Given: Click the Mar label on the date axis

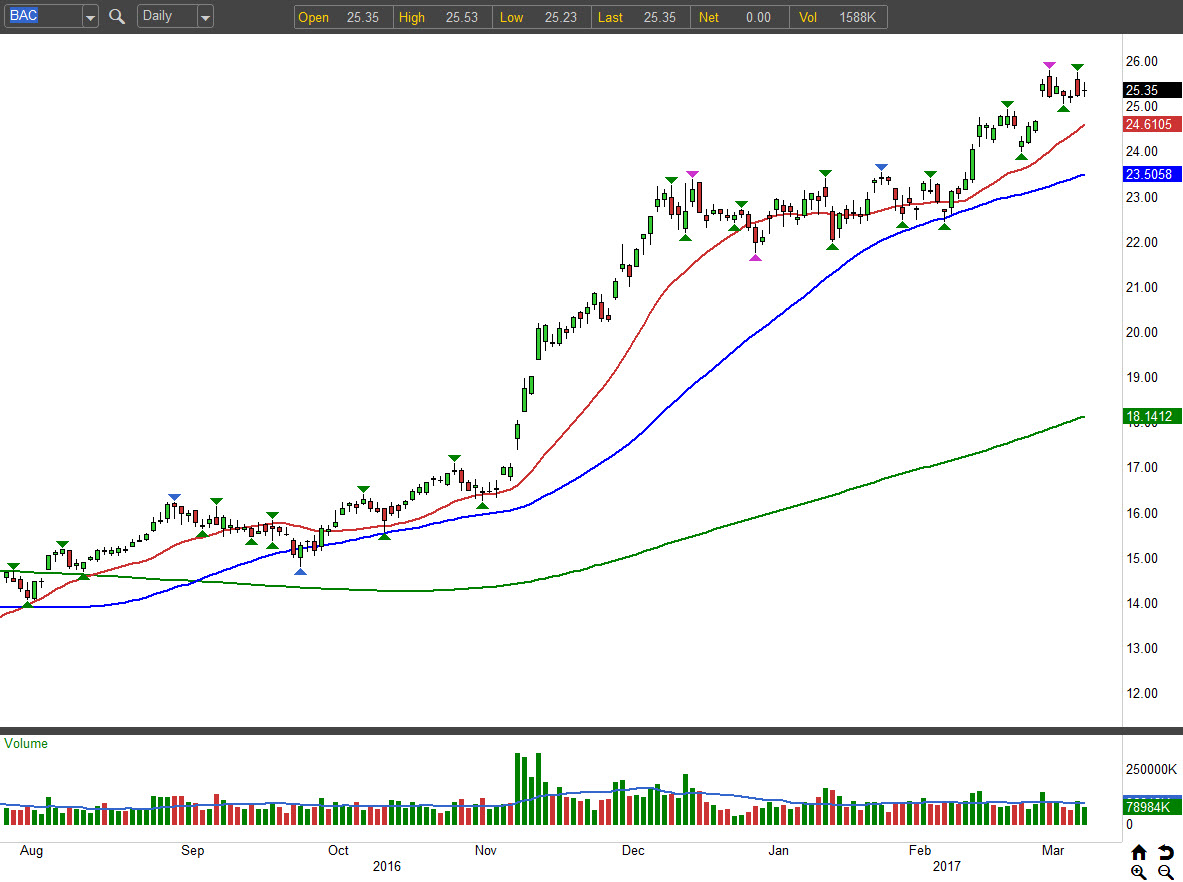Looking at the screenshot, I should pyautogui.click(x=1052, y=850).
